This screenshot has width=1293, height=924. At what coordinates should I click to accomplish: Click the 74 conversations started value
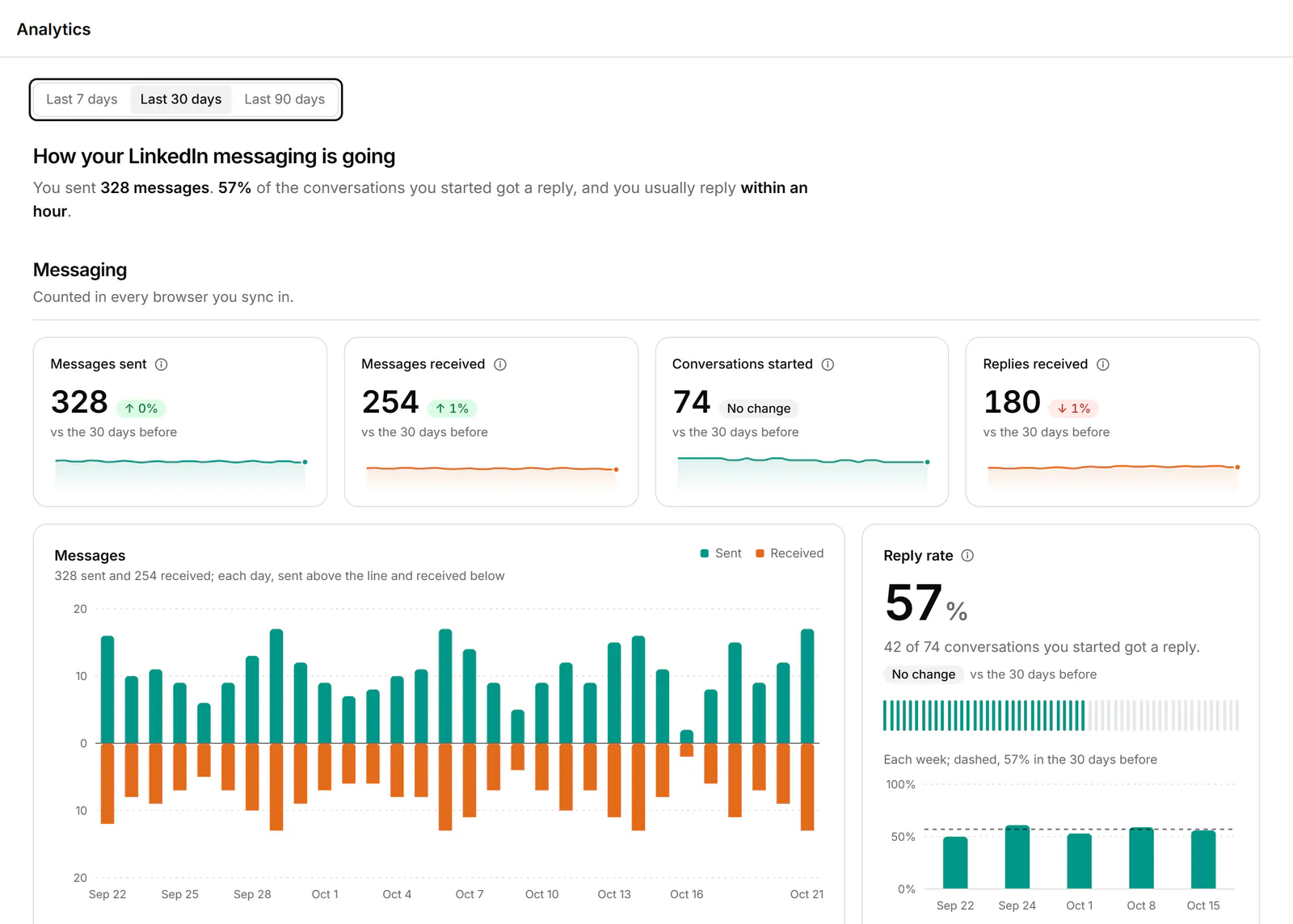tap(692, 402)
